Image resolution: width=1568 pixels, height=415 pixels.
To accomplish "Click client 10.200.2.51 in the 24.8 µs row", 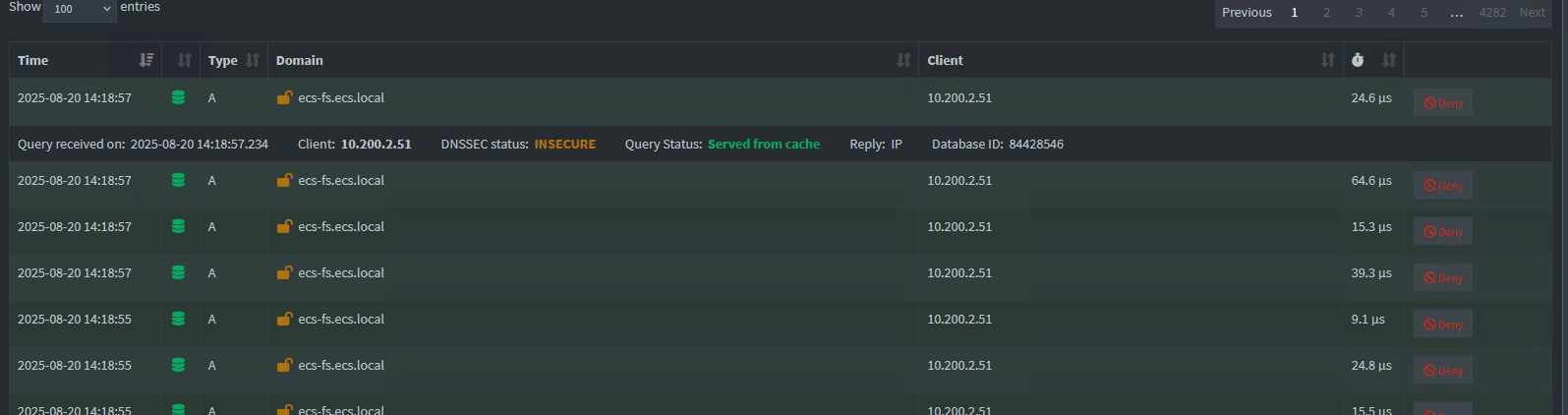I will click(x=959, y=366).
